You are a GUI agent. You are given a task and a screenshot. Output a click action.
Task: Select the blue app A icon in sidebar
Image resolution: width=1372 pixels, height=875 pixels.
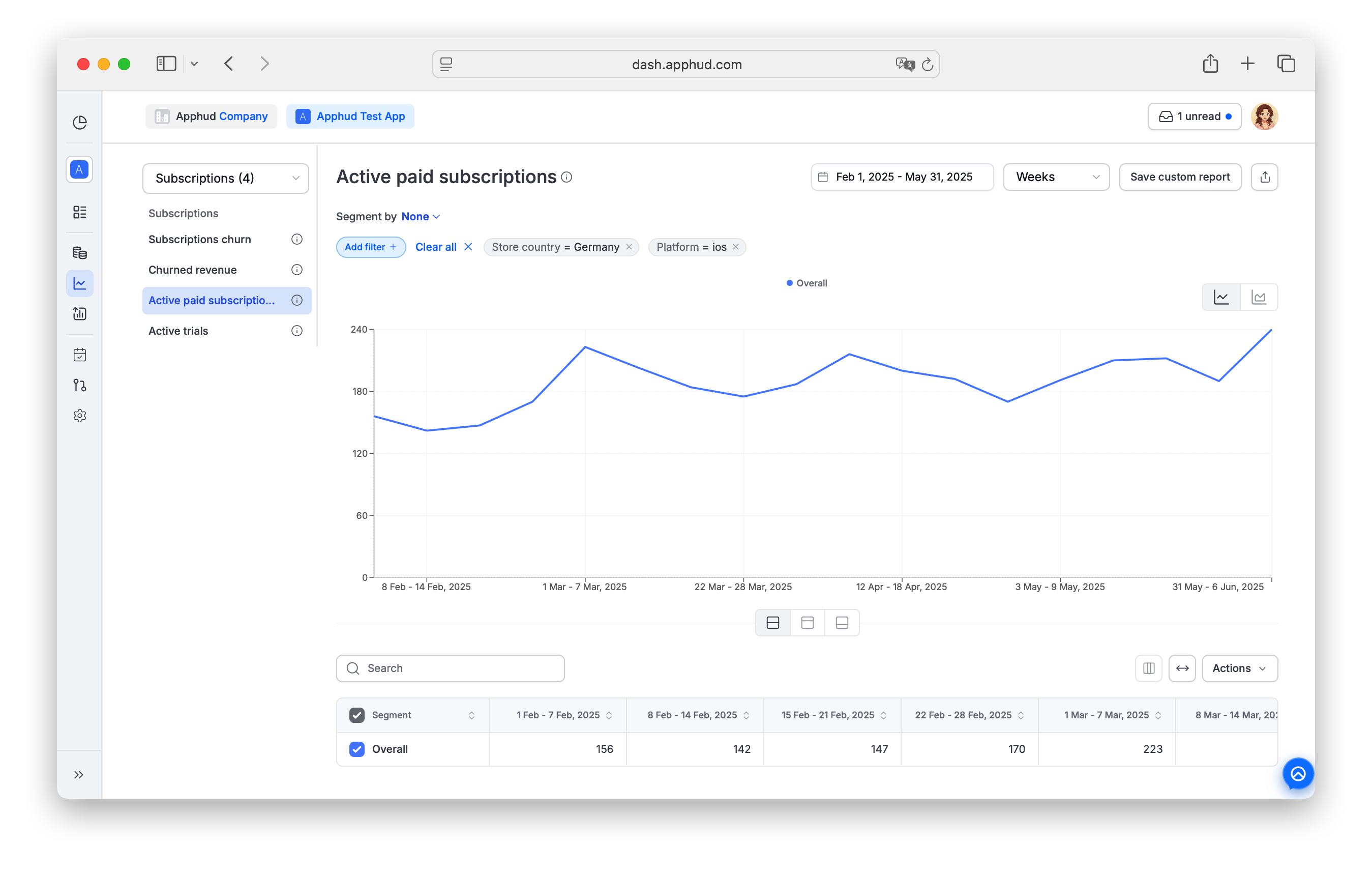point(80,169)
